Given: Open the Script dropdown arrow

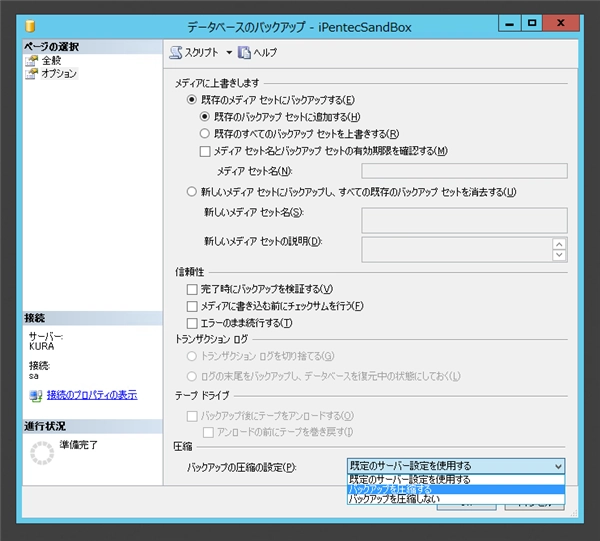Looking at the screenshot, I should click(x=229, y=52).
